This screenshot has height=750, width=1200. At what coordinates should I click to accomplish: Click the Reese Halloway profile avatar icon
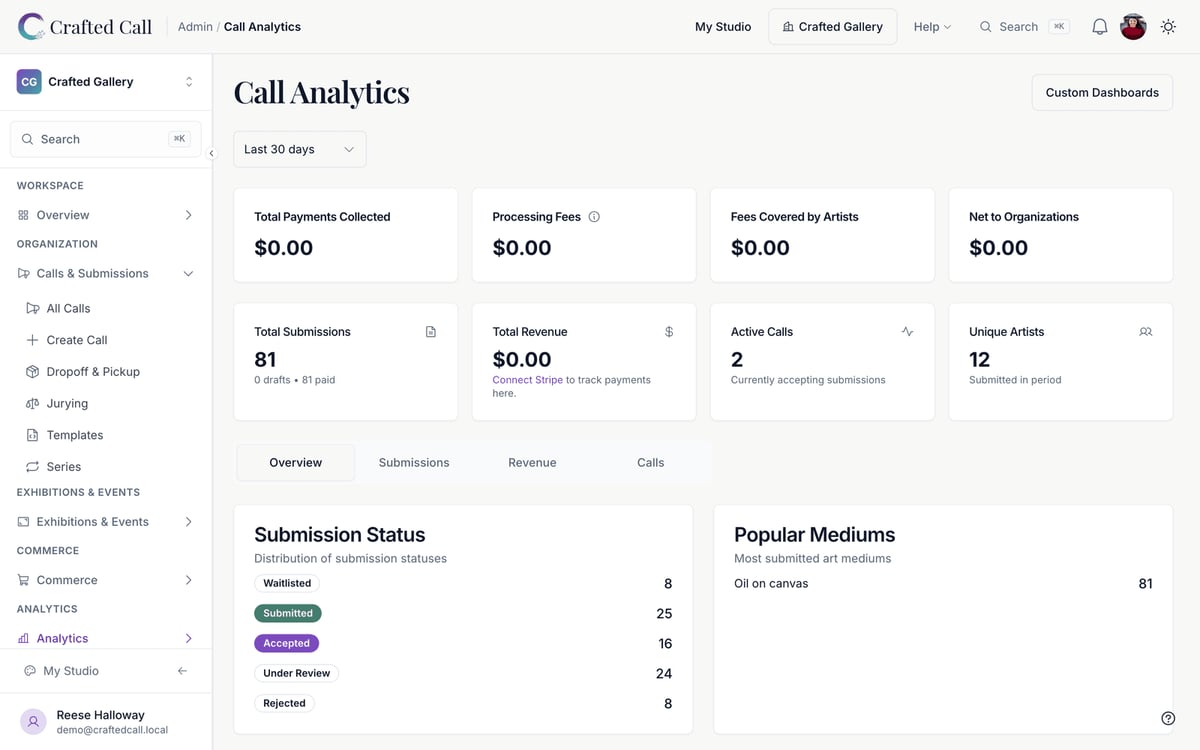click(x=34, y=722)
